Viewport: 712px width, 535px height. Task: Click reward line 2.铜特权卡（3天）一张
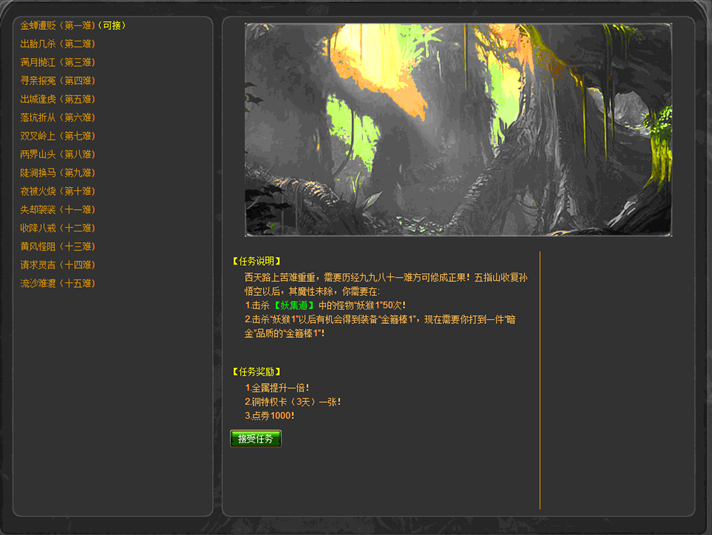(x=293, y=402)
